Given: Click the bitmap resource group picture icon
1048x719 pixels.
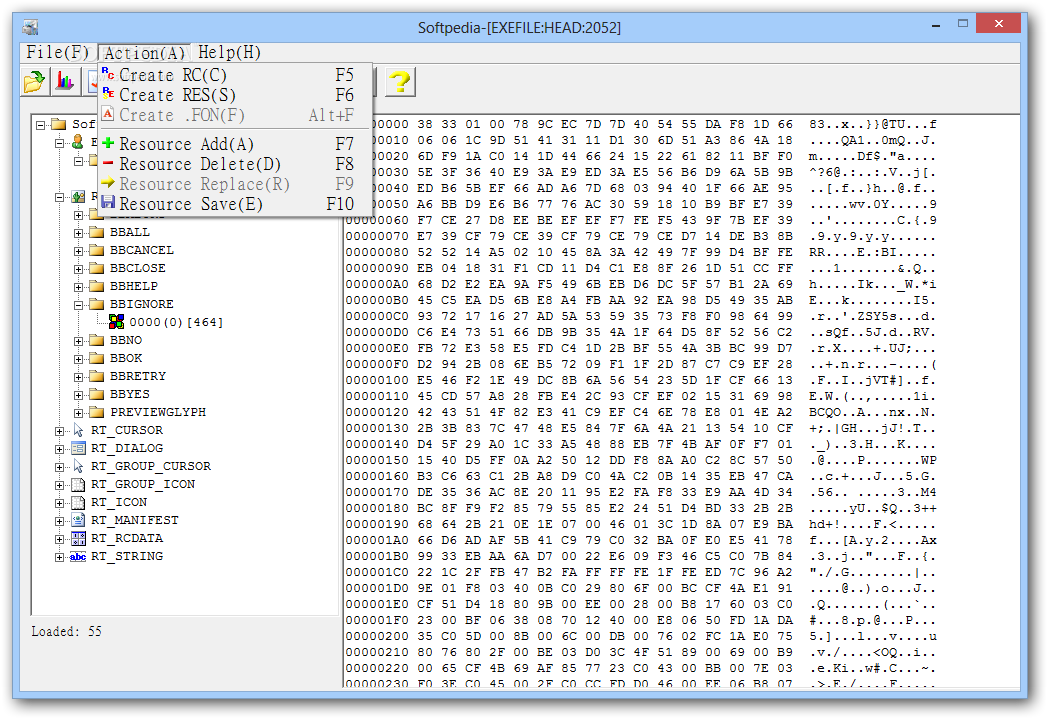Looking at the screenshot, I should pos(78,196).
